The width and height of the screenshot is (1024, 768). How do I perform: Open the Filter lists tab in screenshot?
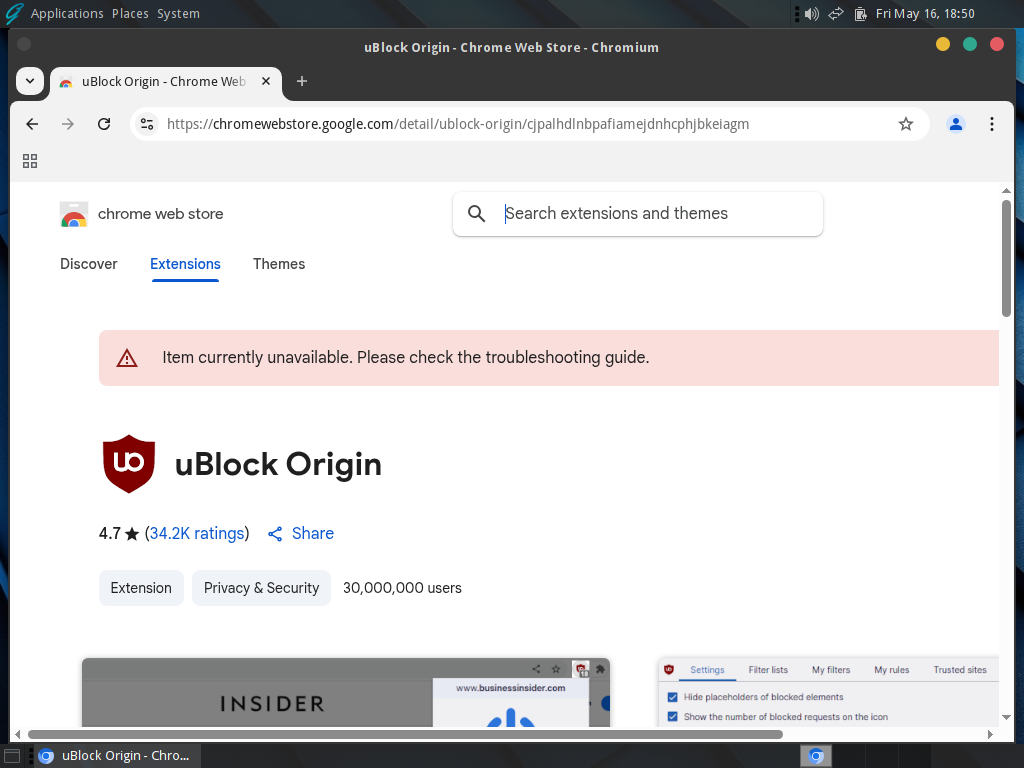[x=768, y=670]
